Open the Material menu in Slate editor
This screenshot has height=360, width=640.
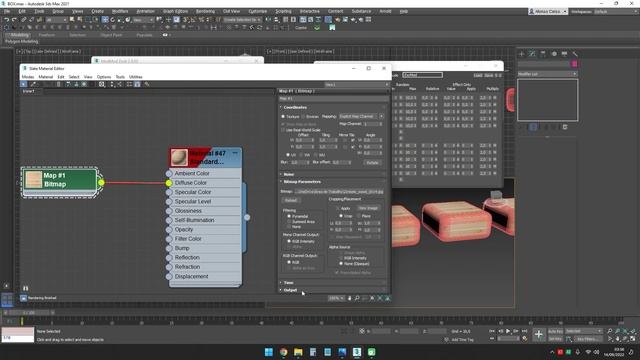point(46,77)
